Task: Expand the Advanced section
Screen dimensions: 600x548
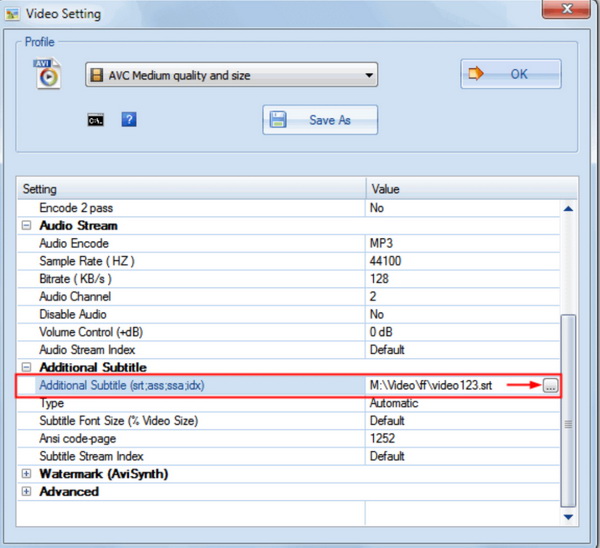Action: pyautogui.click(x=26, y=492)
